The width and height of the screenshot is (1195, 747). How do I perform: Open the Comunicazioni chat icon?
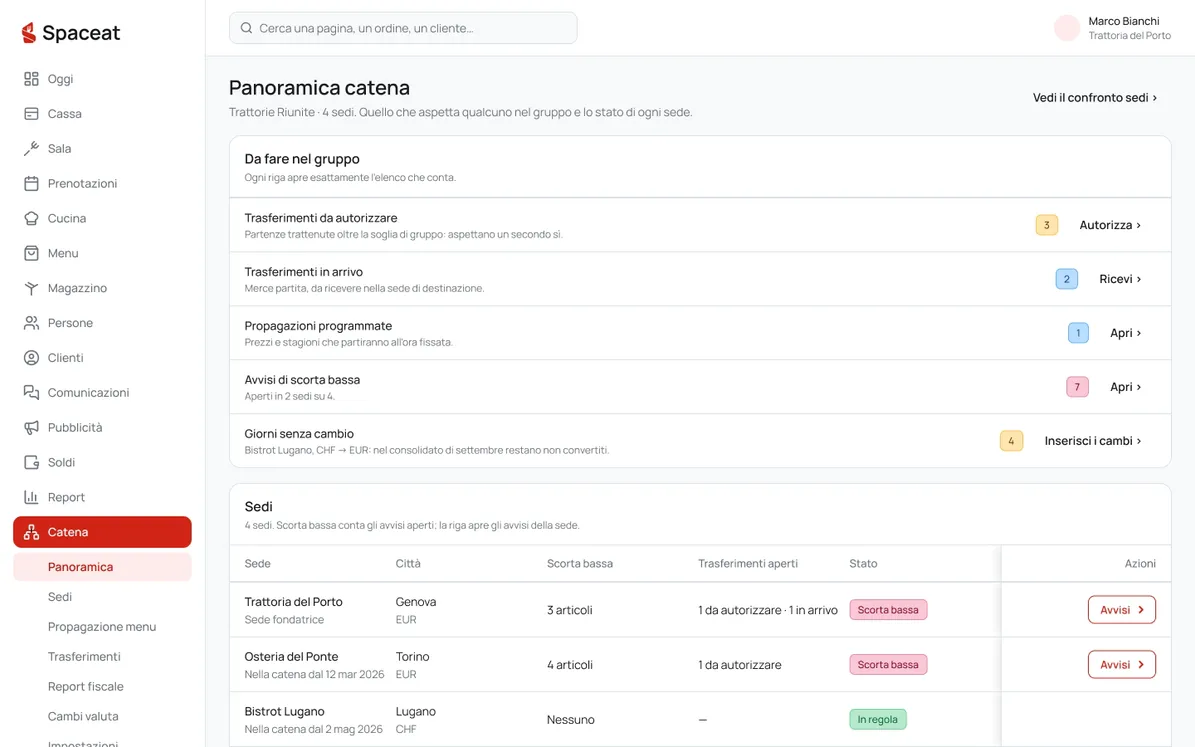pyautogui.click(x=31, y=393)
